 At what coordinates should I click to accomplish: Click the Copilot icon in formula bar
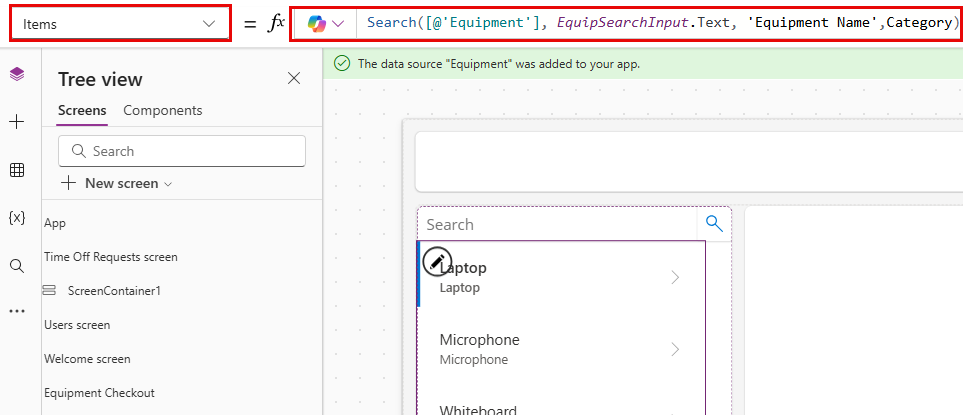pyautogui.click(x=317, y=23)
